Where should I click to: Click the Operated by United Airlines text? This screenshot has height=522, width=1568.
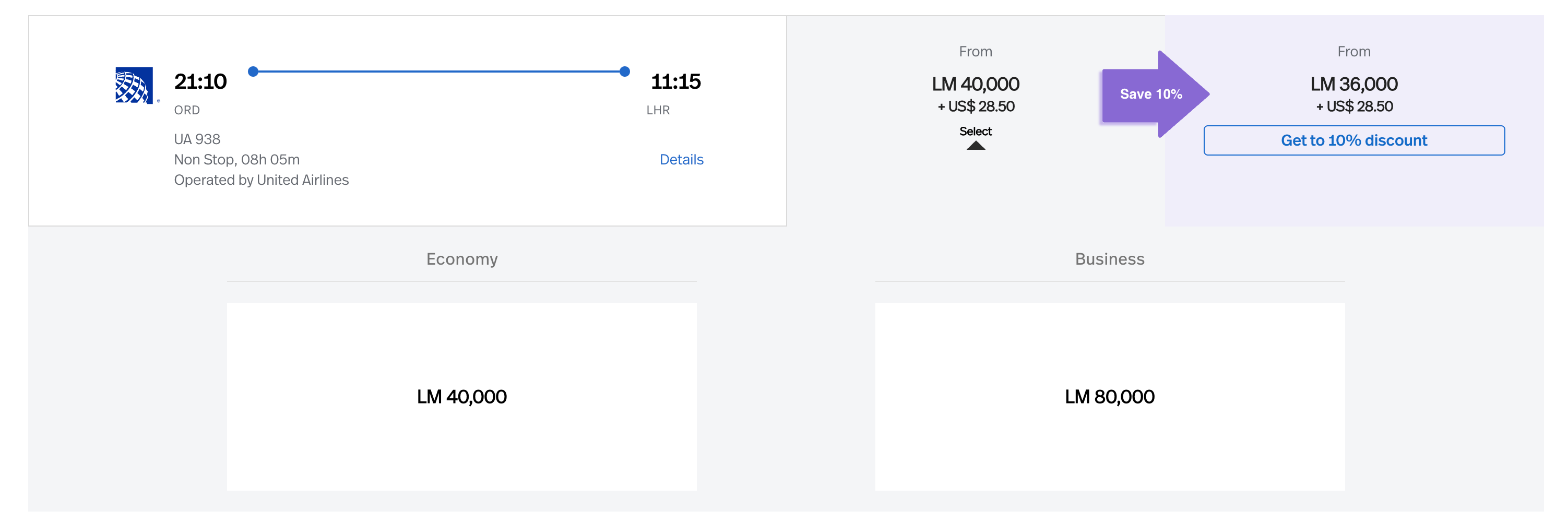[x=261, y=180]
